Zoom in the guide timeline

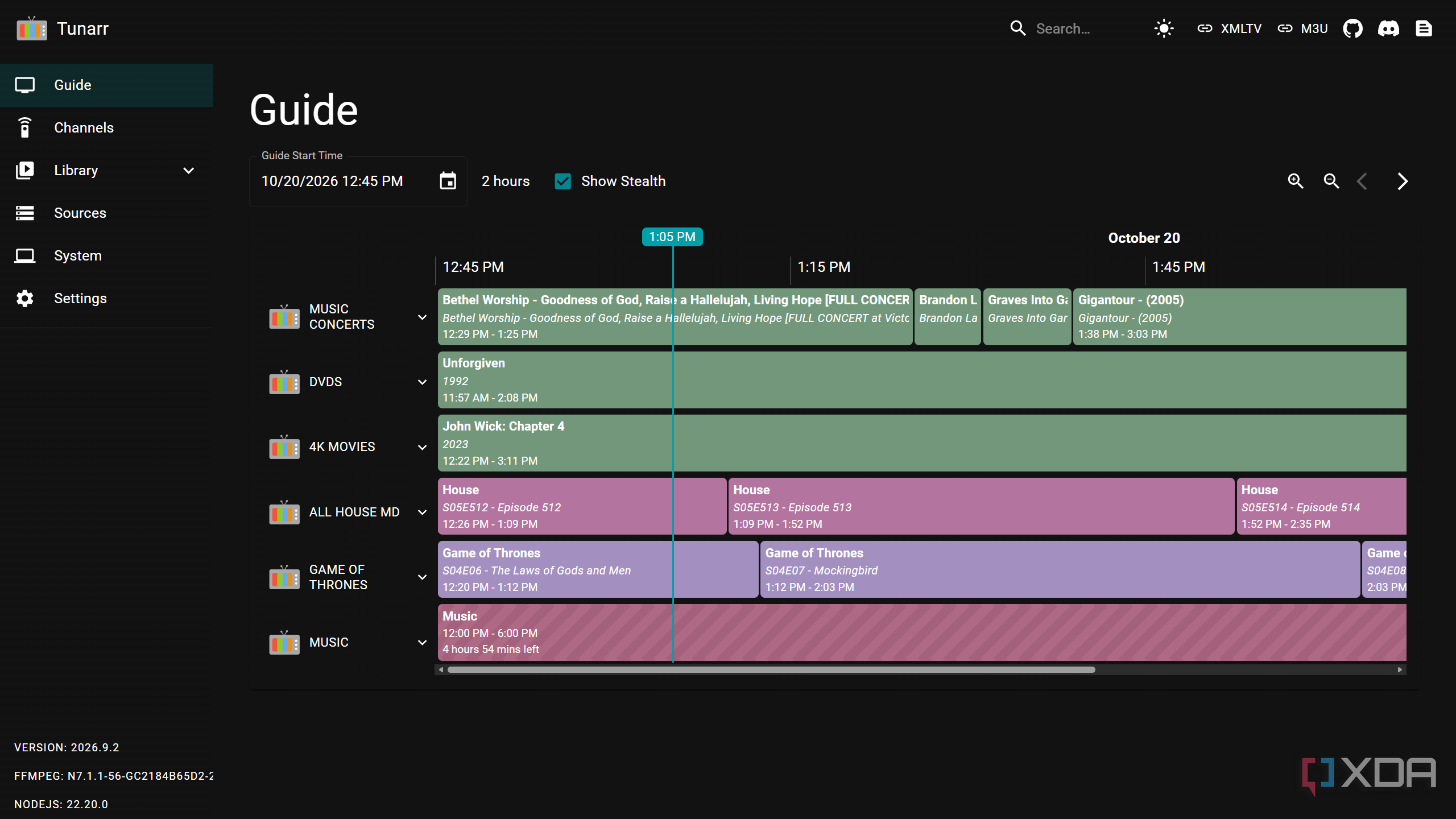tap(1296, 181)
